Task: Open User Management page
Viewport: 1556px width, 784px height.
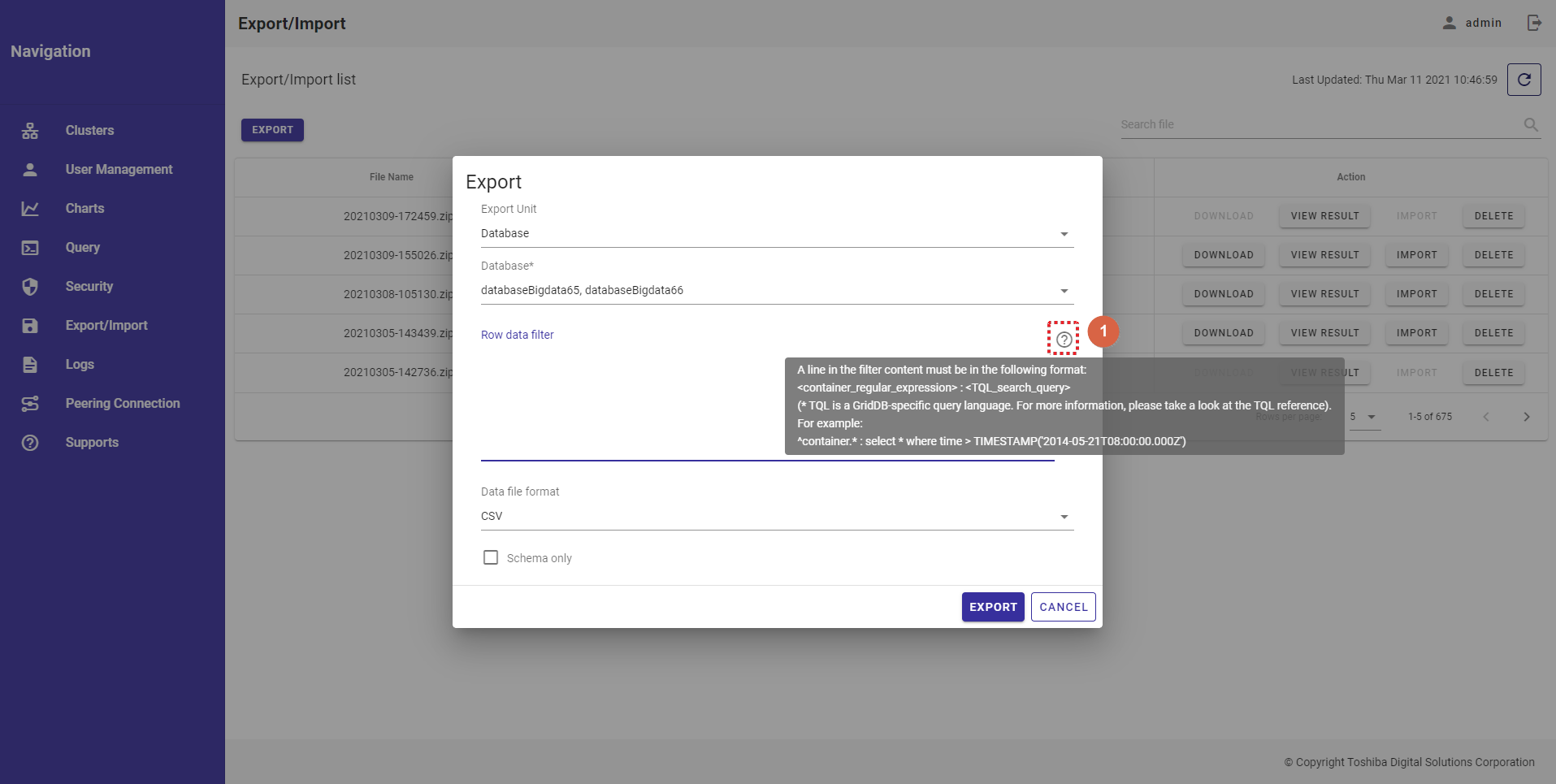Action: (x=119, y=169)
